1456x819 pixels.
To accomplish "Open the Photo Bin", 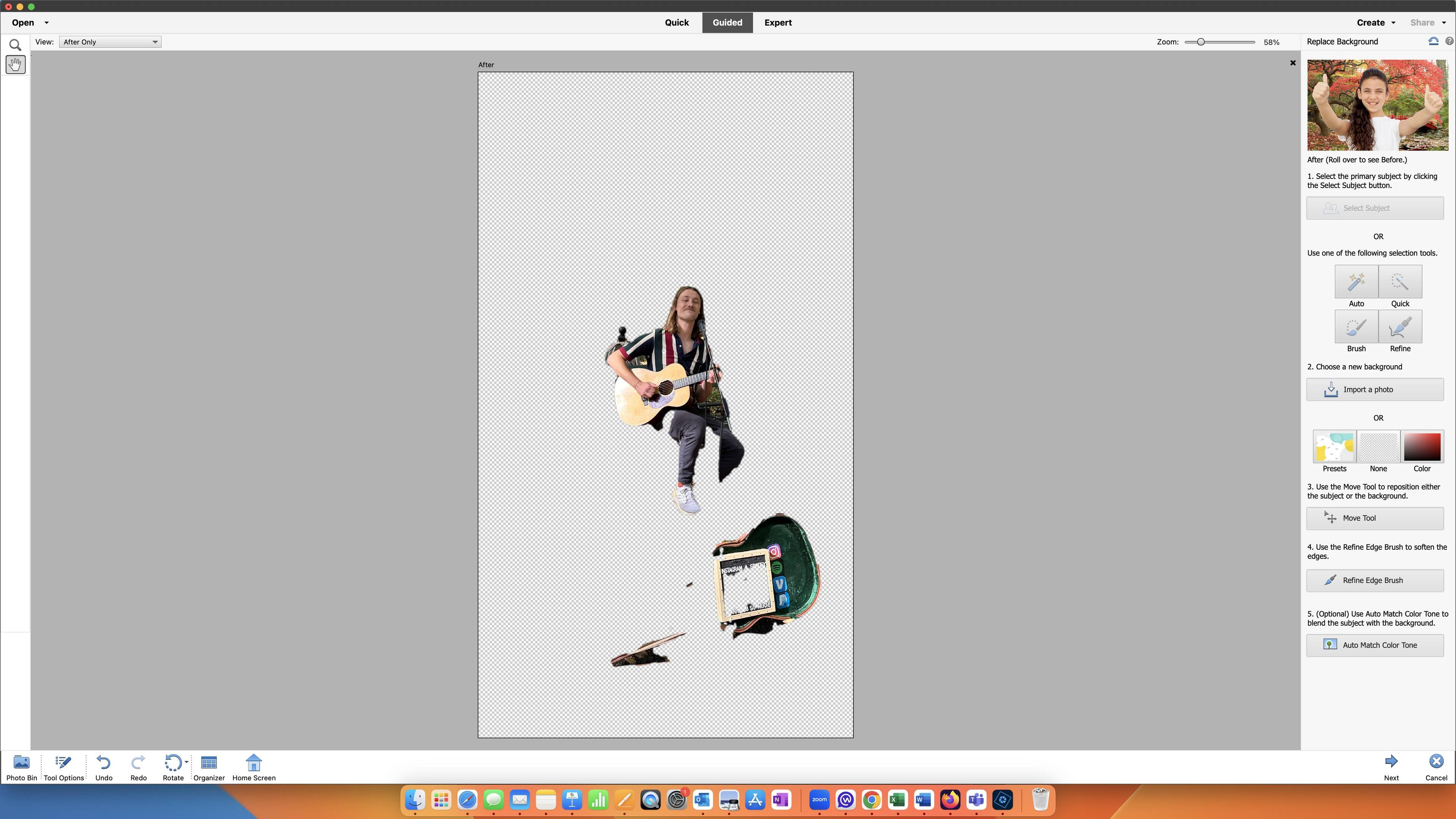I will click(22, 763).
